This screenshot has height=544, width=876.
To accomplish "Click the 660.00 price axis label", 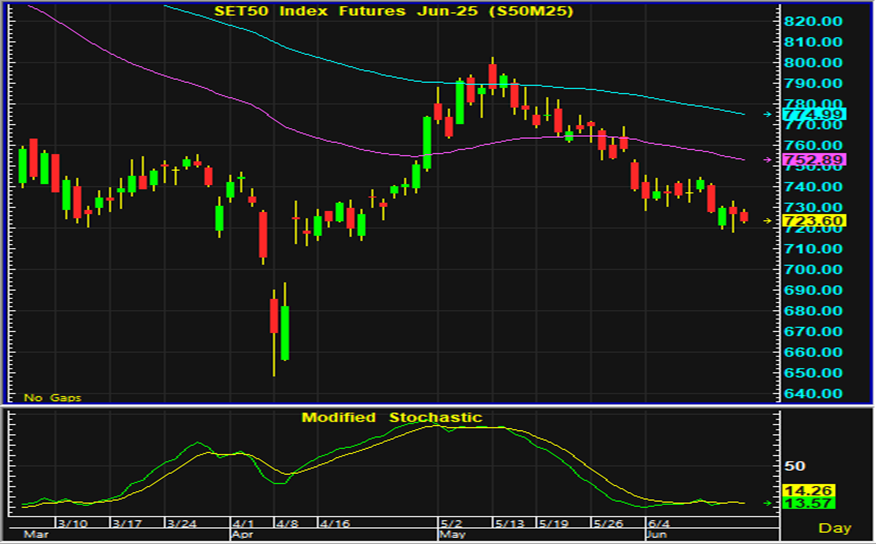I will point(813,352).
